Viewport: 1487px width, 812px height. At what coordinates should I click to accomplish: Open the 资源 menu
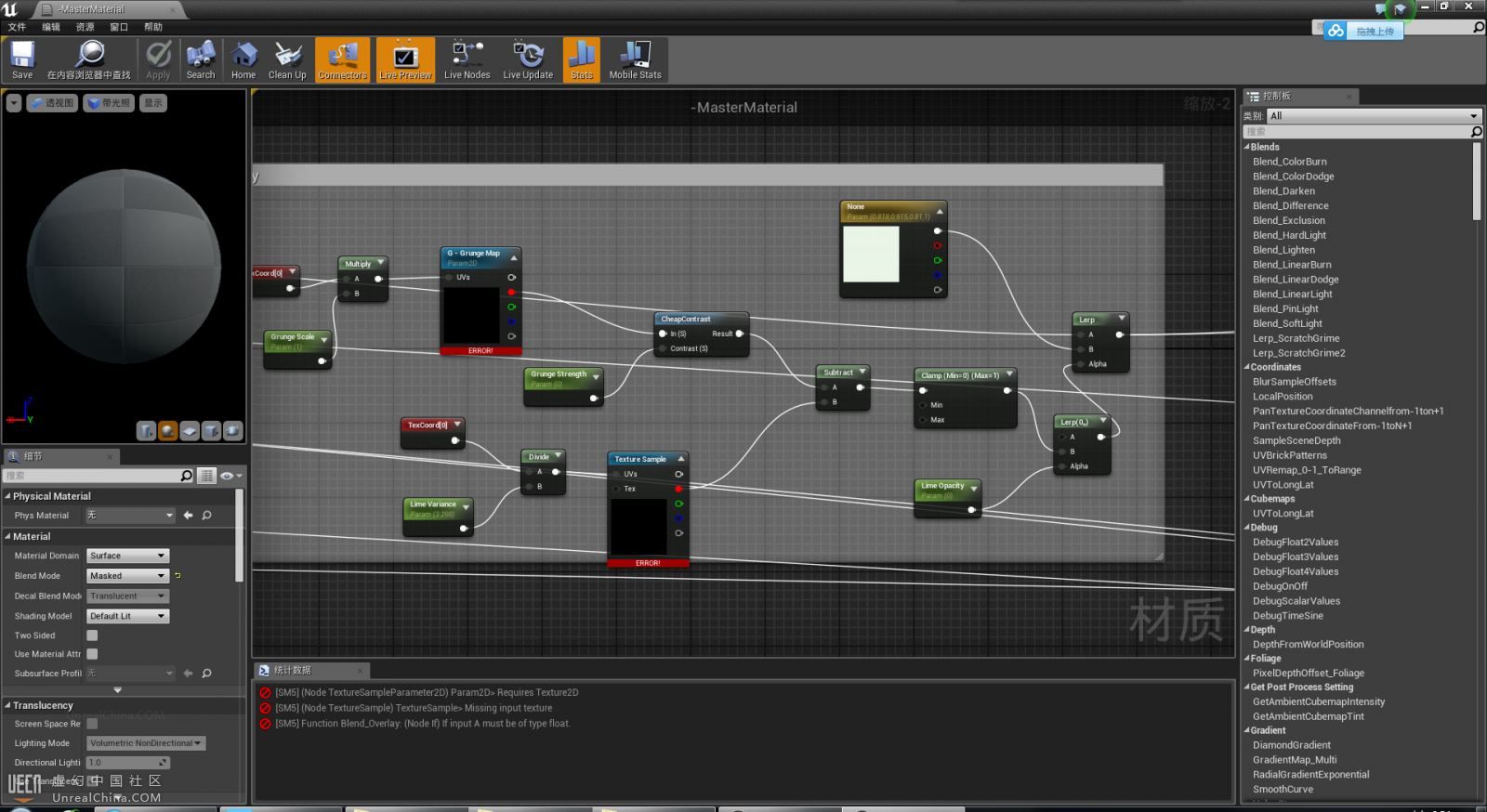[85, 27]
